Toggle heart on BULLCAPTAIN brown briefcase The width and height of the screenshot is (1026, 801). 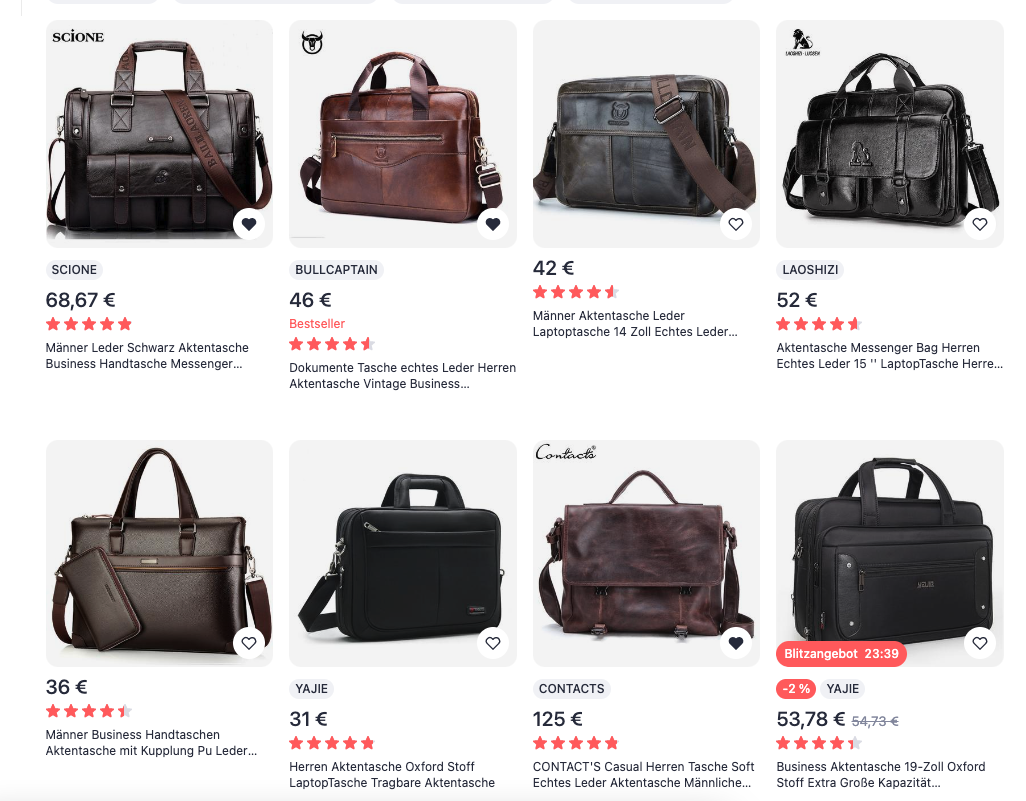tap(493, 224)
